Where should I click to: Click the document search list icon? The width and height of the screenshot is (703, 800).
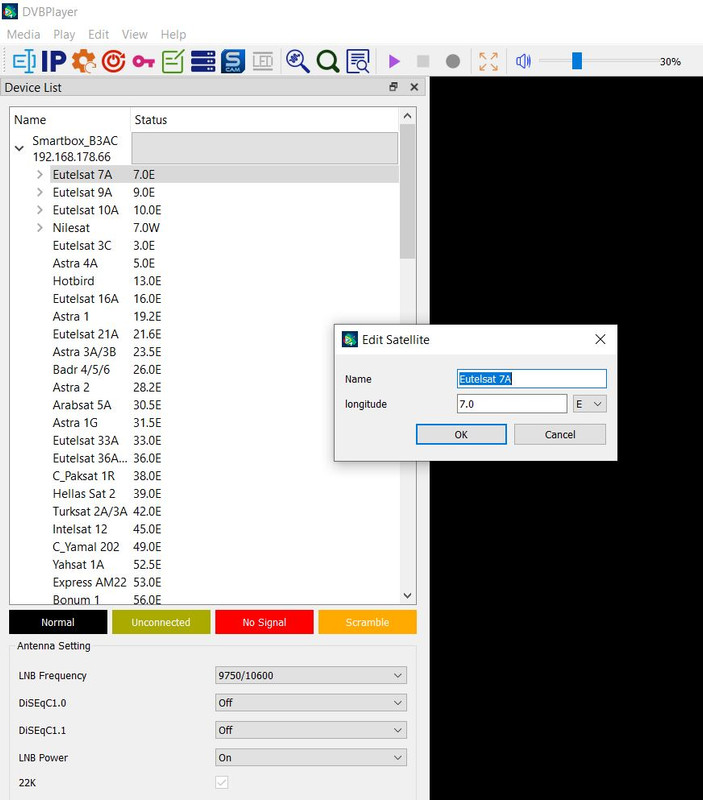358,61
